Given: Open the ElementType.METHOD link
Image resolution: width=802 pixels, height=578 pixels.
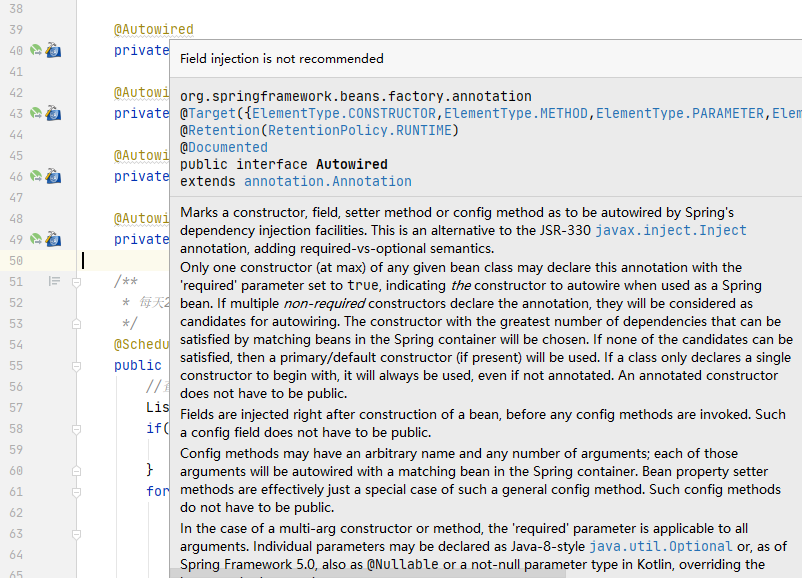Looking at the screenshot, I should 516,114.
